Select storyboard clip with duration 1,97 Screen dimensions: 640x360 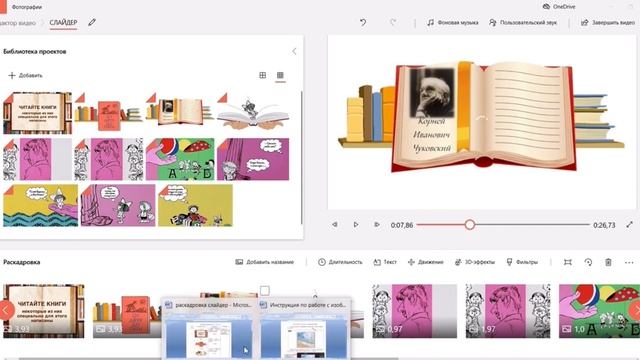(508, 311)
